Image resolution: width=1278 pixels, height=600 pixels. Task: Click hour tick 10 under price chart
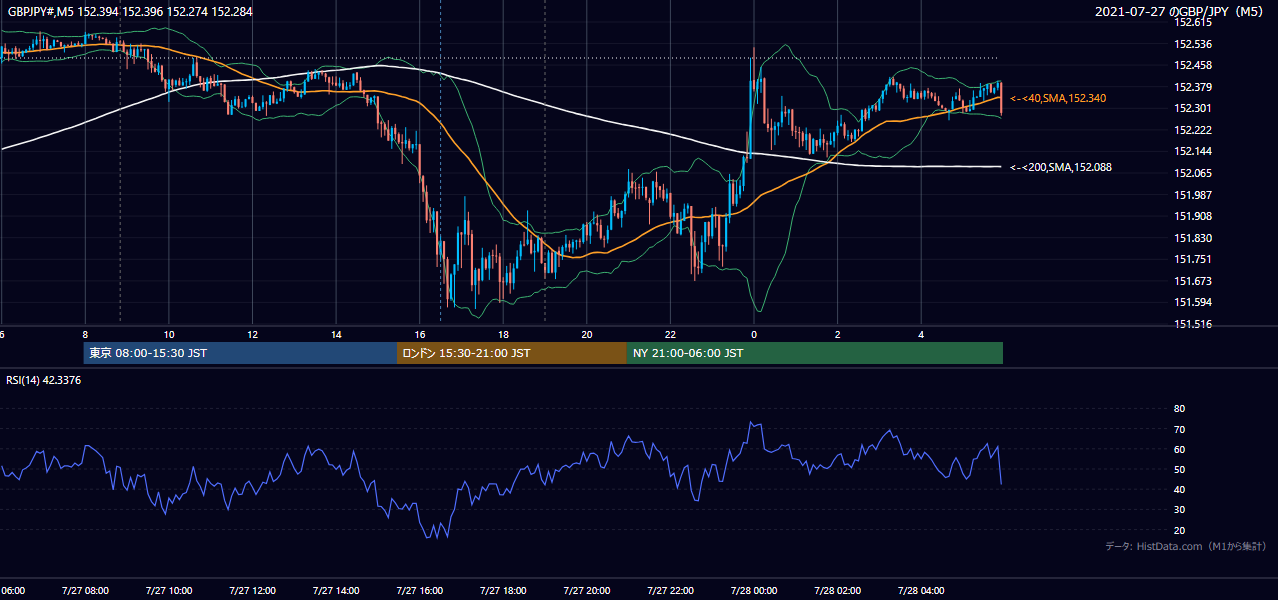pos(169,335)
